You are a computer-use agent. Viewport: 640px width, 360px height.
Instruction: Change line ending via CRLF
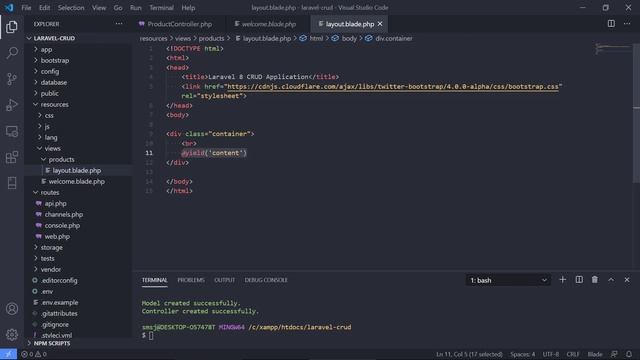click(573, 354)
